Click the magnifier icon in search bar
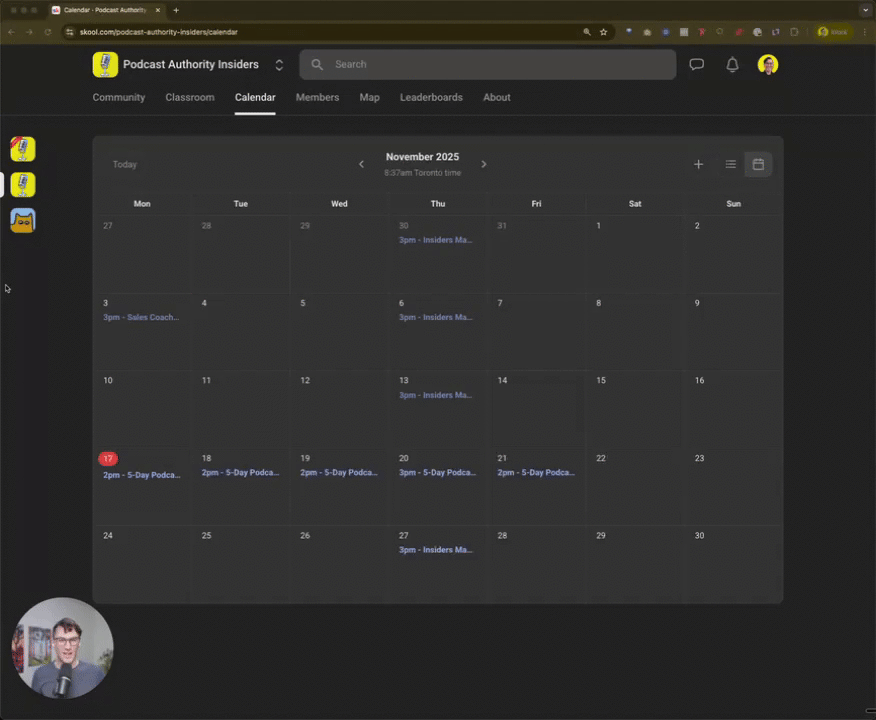 317,64
